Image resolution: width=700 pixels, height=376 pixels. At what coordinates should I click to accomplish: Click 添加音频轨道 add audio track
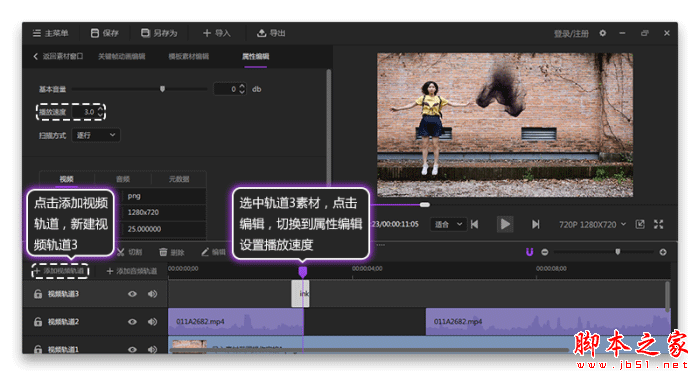click(x=132, y=271)
